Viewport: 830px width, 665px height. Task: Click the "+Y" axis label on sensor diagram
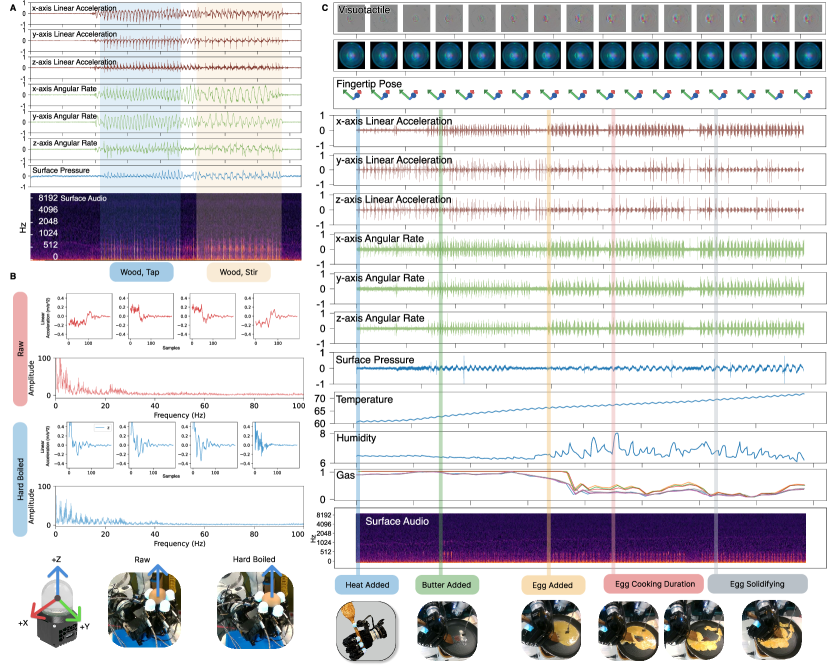click(x=85, y=626)
